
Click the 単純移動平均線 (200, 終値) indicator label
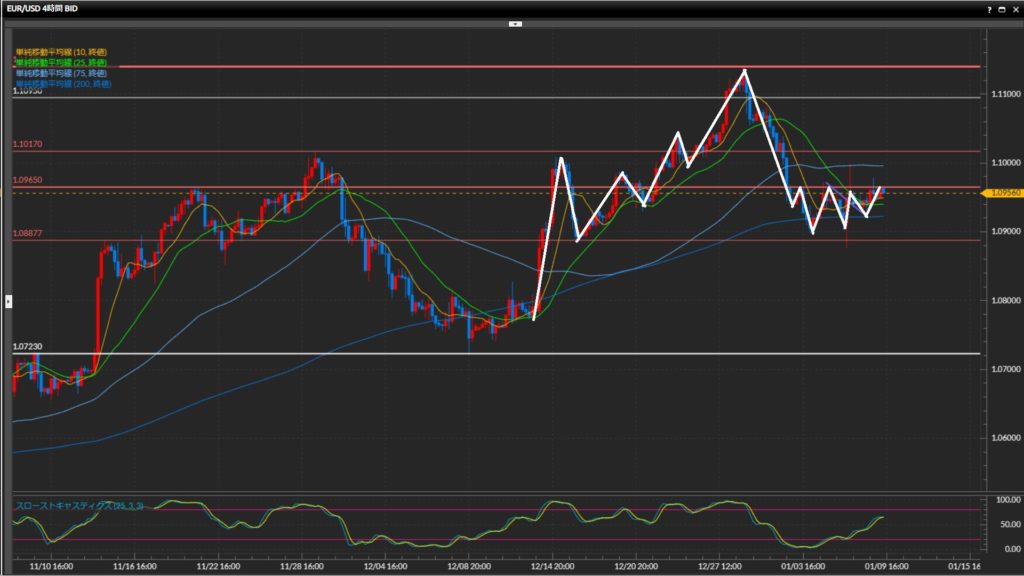tap(63, 84)
